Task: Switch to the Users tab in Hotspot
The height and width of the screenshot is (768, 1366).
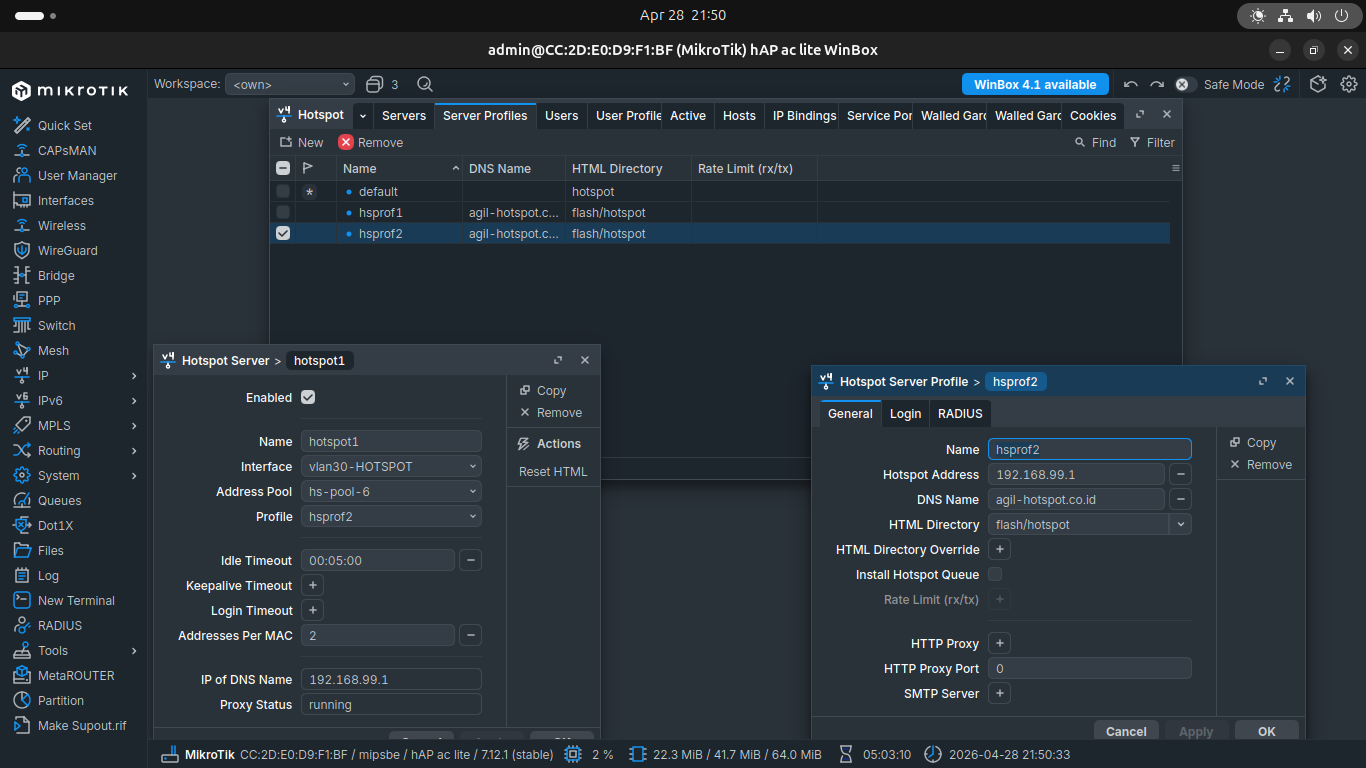Action: [x=562, y=116]
